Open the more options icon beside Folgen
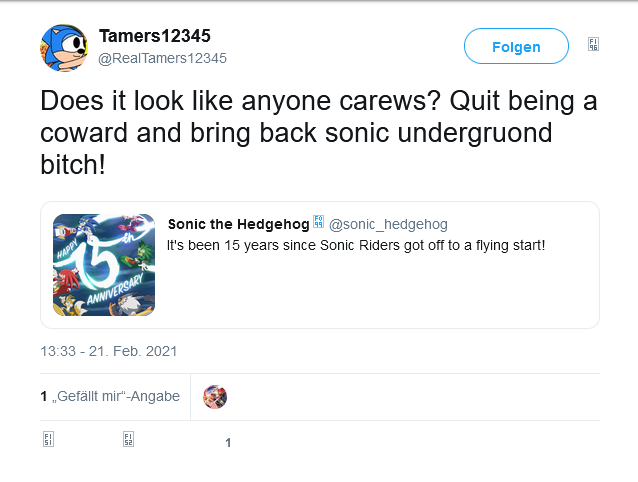The image size is (638, 482). (593, 45)
